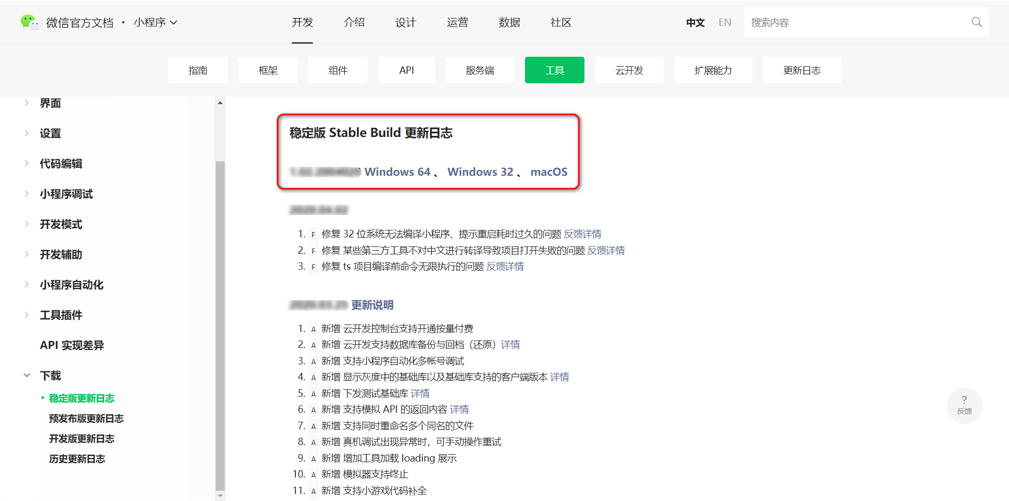Open the 小程序 dropdown menu
The width and height of the screenshot is (1009, 501).
[155, 22]
